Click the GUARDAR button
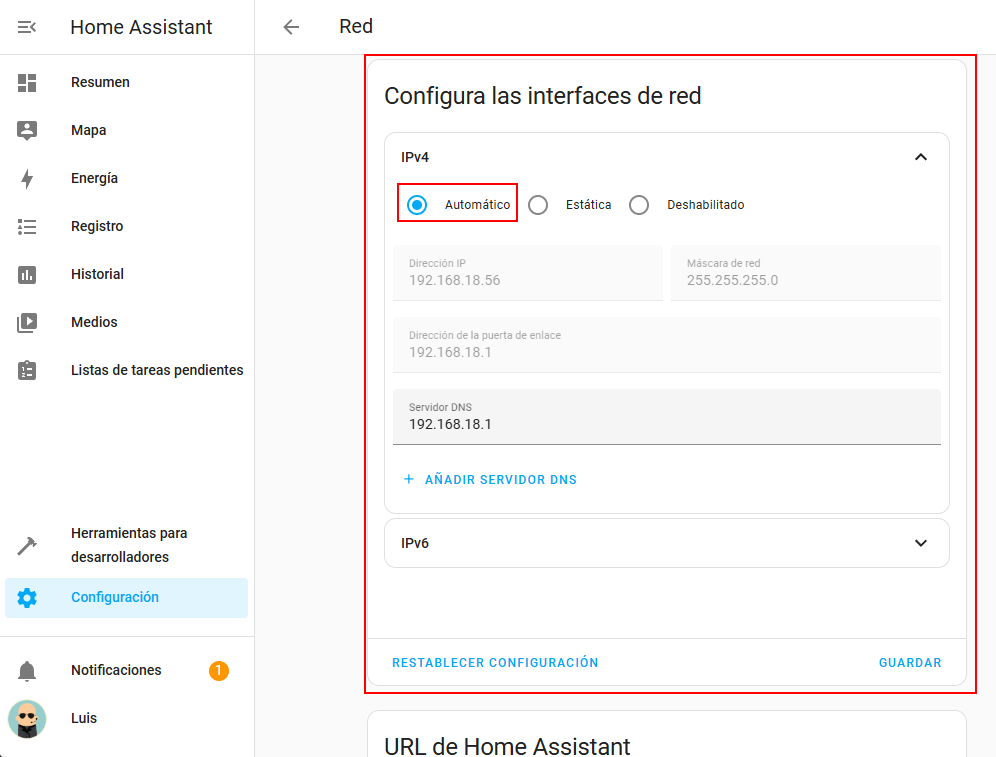 (x=910, y=663)
